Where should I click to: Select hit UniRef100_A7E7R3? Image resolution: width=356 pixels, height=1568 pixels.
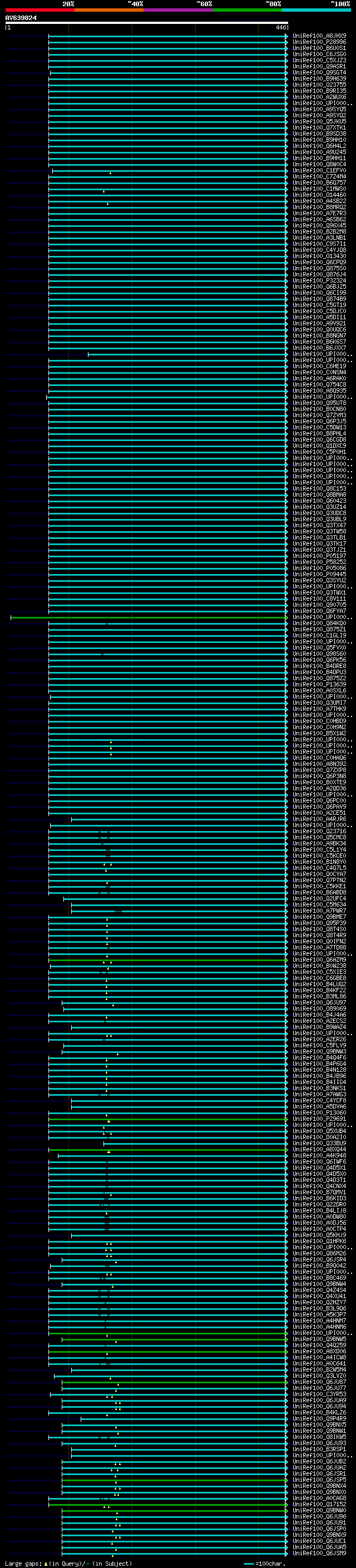[319, 213]
